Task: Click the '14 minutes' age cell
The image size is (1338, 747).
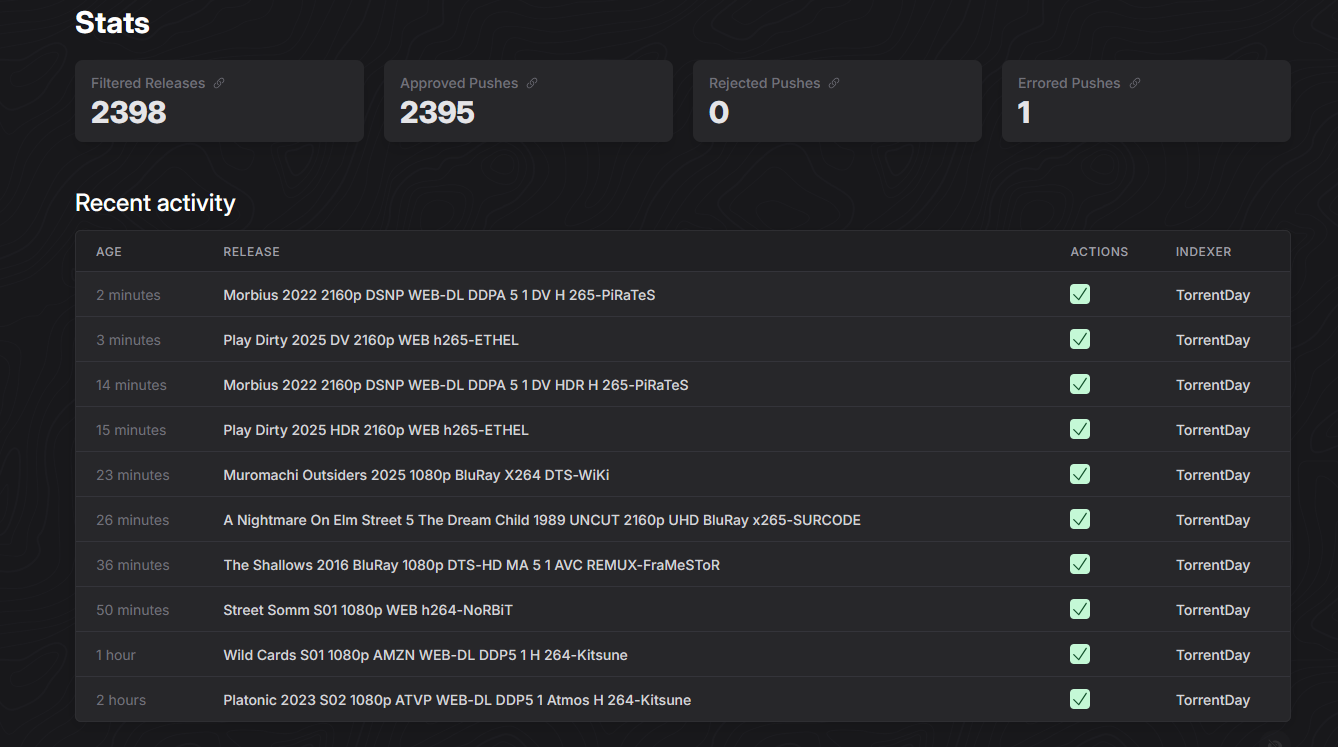Action: (131, 385)
